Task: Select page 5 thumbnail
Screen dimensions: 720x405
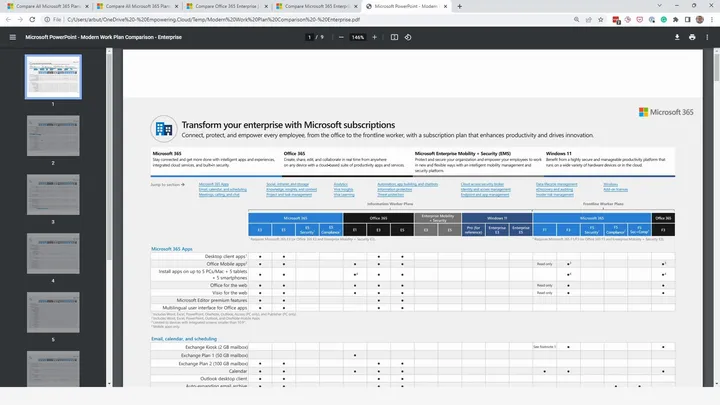Action: click(53, 312)
